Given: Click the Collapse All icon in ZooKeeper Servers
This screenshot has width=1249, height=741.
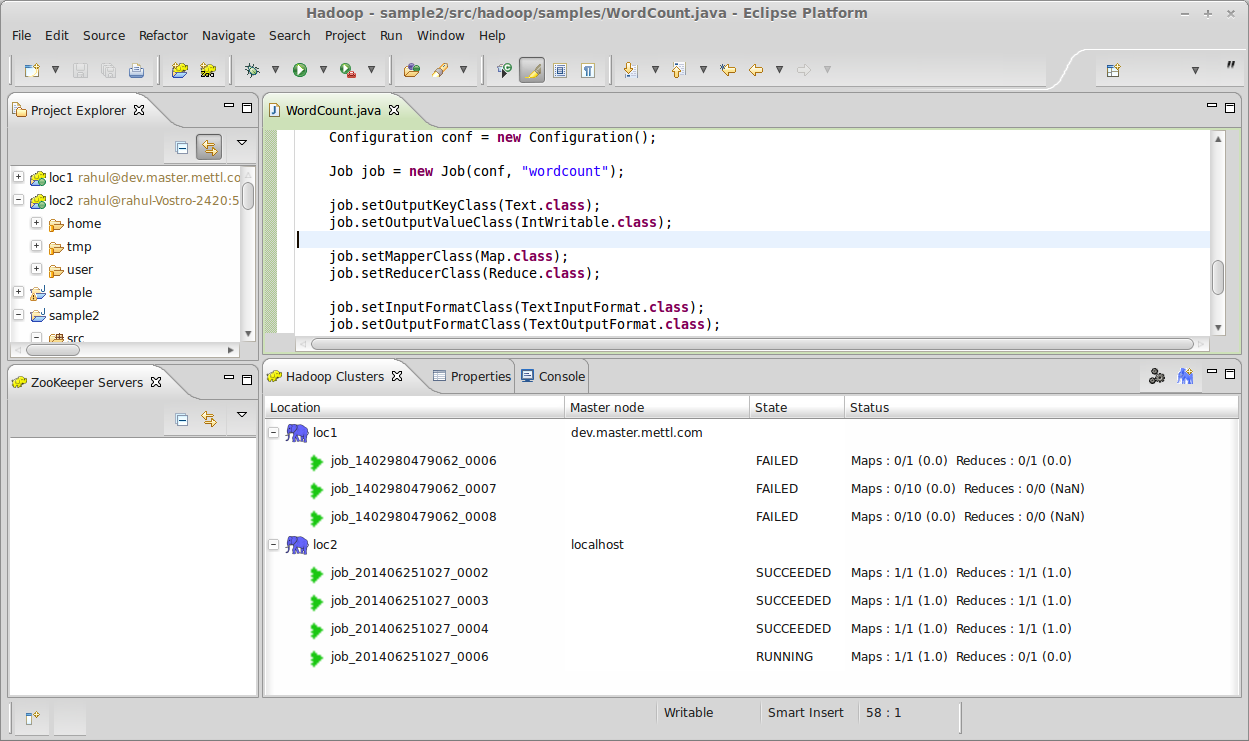Looking at the screenshot, I should [x=182, y=419].
